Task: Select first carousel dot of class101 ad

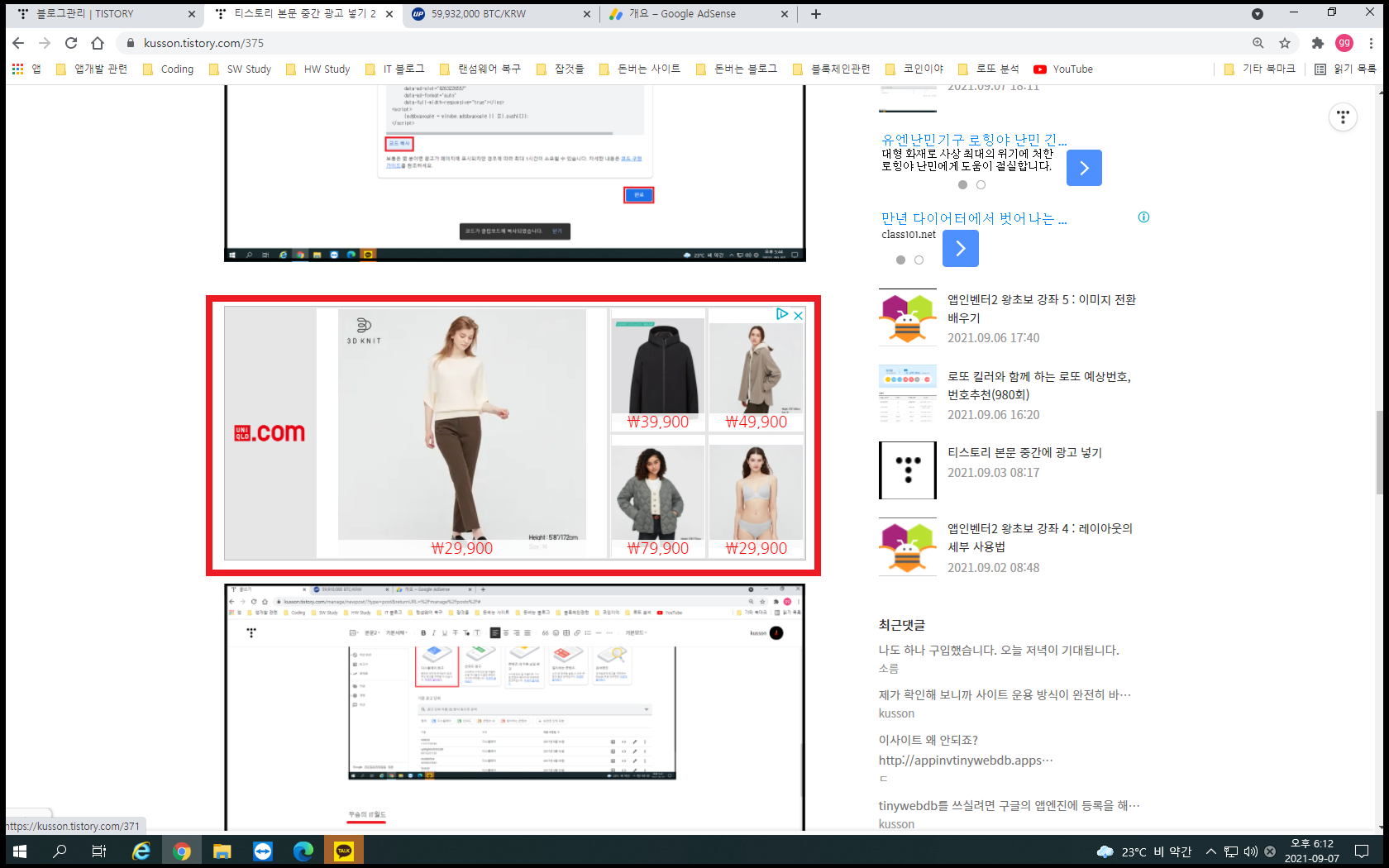Action: click(x=900, y=260)
